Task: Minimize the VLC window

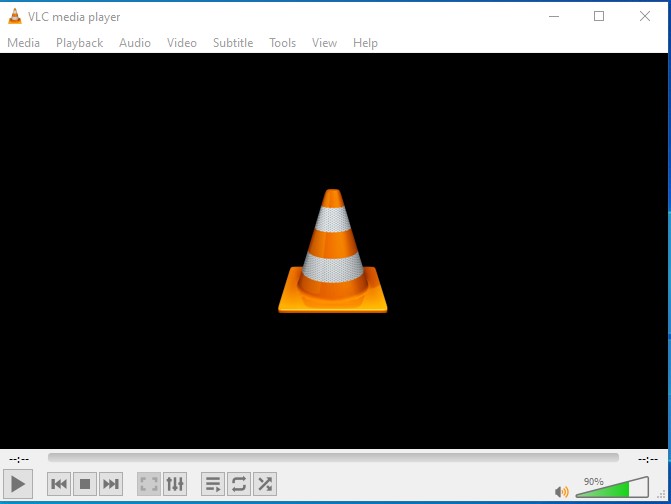Action: (x=554, y=16)
